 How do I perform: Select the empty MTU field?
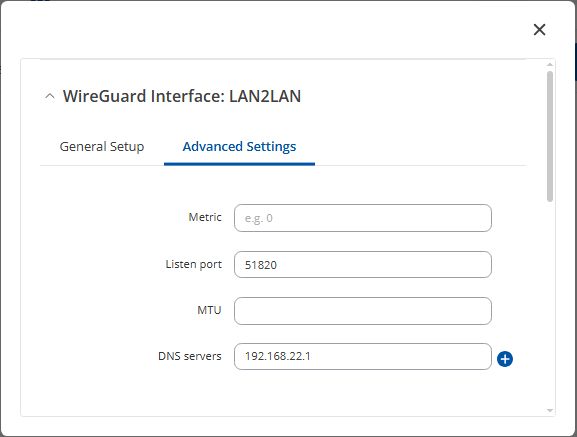pos(362,311)
